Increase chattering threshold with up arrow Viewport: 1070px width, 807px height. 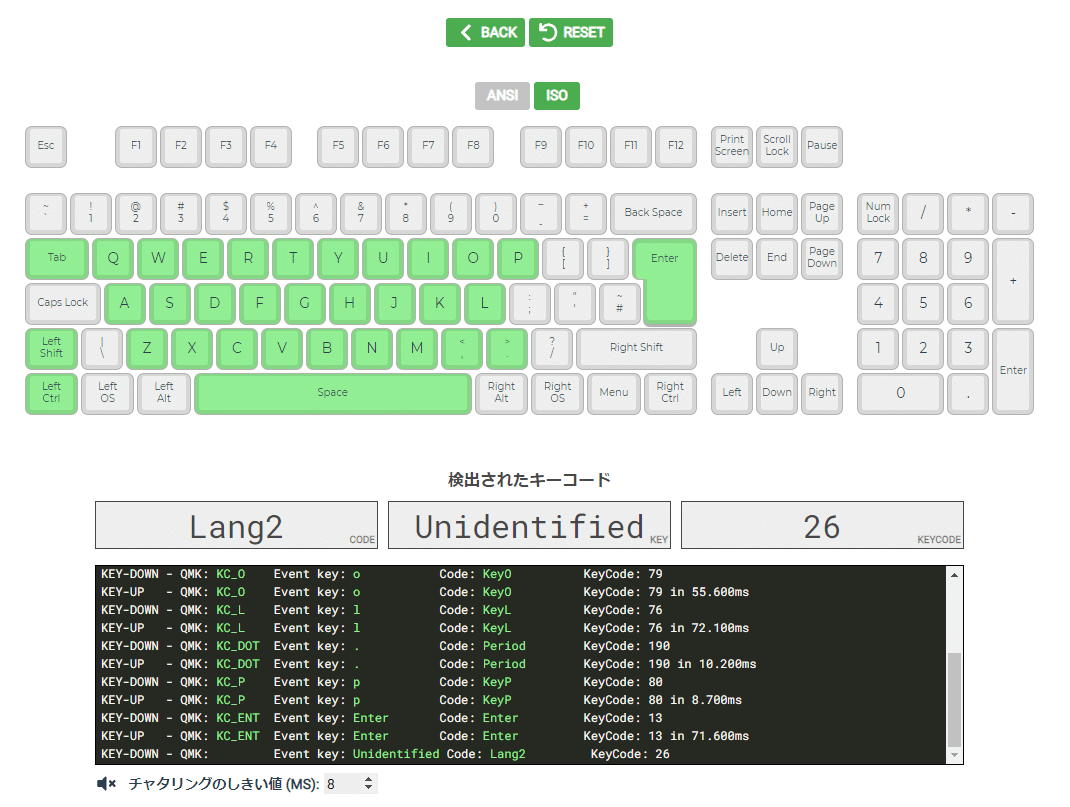pos(368,779)
